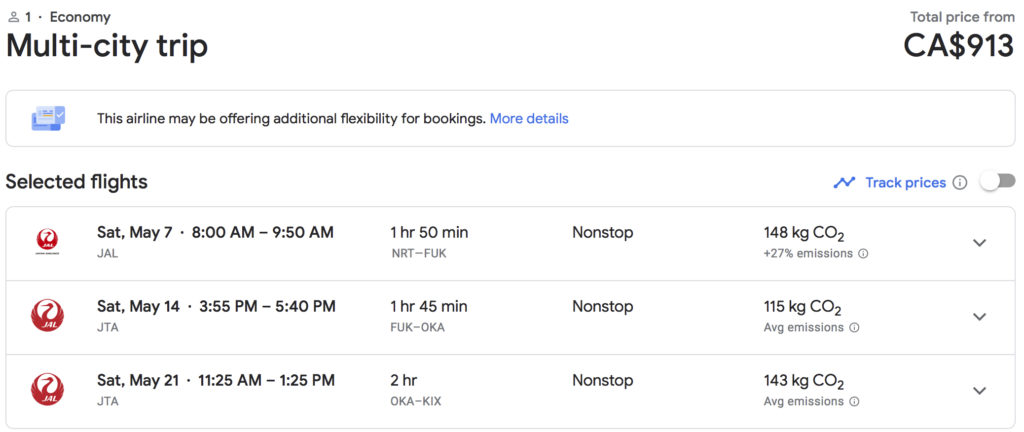Screen dimensions: 1024x432
Task: Click the Track prices label
Action: (905, 182)
